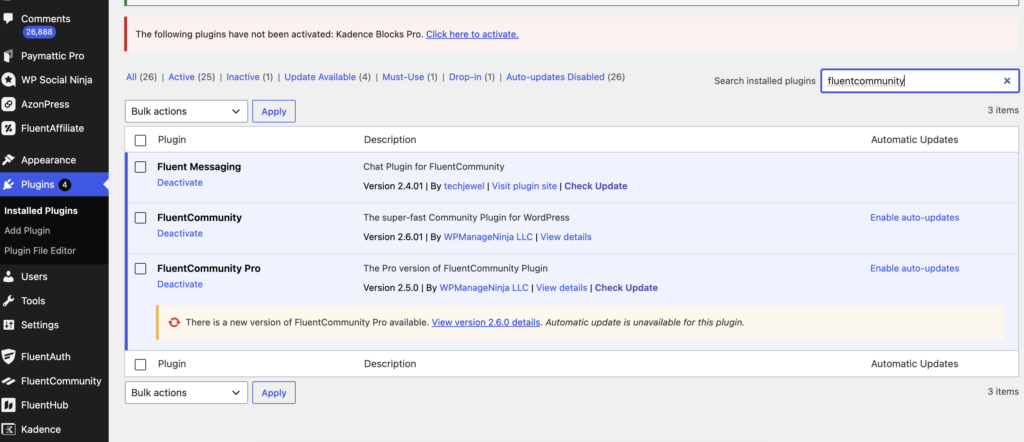Click the Settings sliders icon

(8, 324)
